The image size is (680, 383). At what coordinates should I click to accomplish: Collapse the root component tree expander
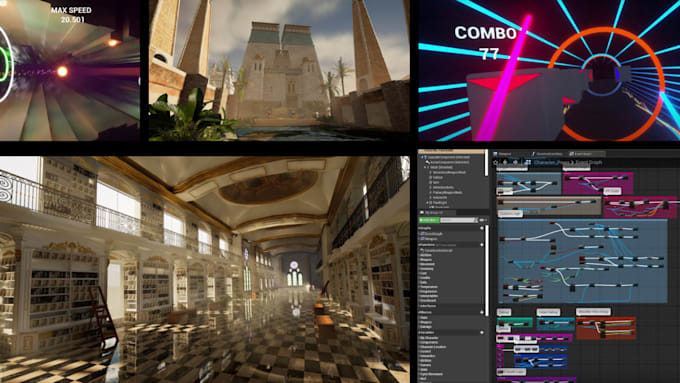(x=422, y=157)
